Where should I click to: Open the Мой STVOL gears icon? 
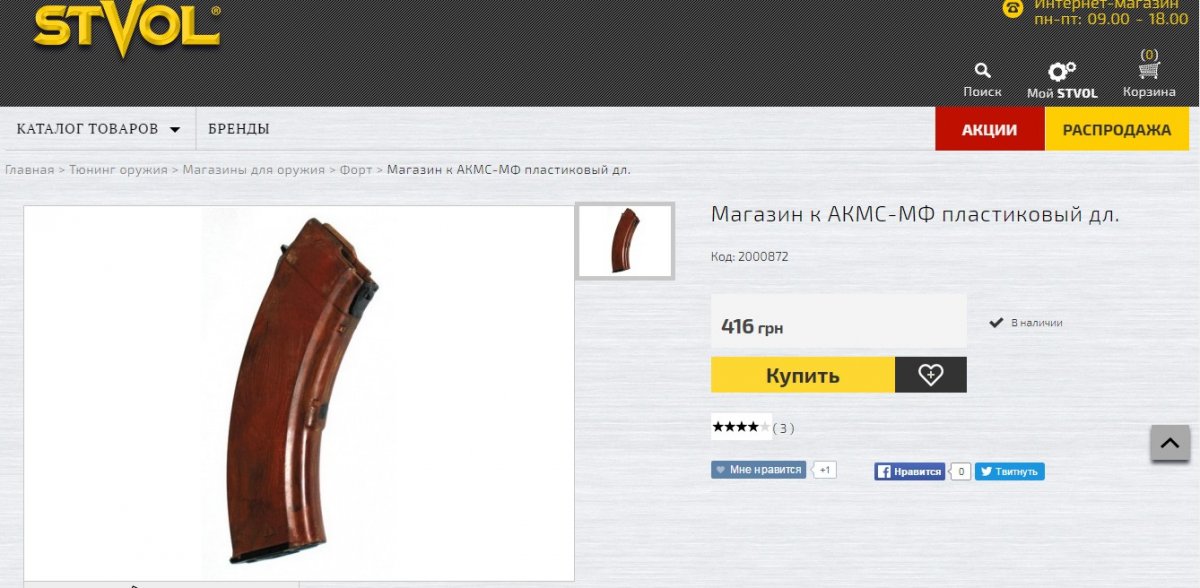coord(1061,72)
